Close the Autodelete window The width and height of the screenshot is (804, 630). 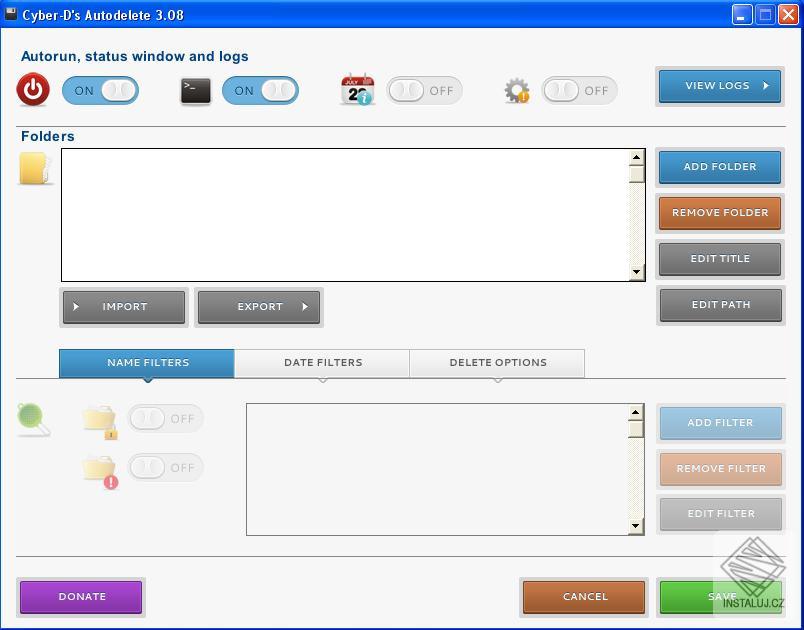point(788,14)
